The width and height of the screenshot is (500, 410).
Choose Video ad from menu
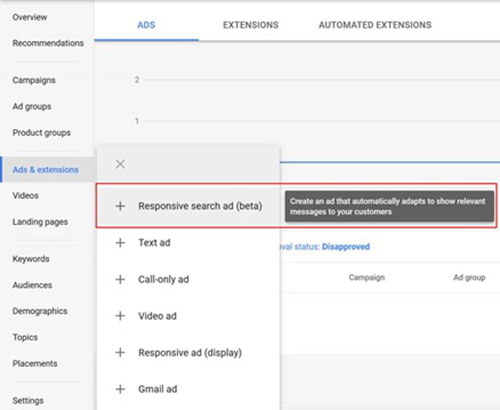click(188, 316)
